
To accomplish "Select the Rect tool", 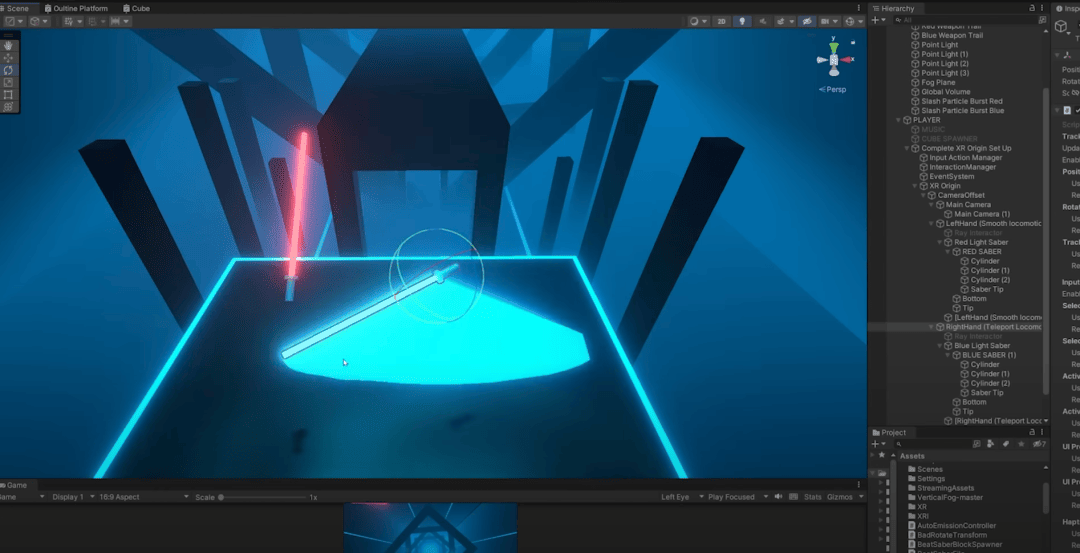I will point(8,95).
